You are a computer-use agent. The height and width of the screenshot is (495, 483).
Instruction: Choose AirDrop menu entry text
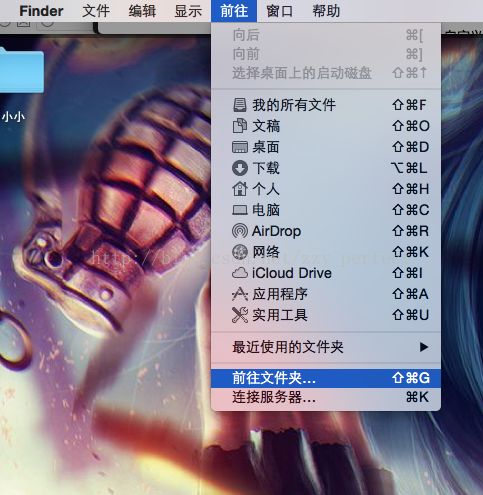[x=276, y=231]
